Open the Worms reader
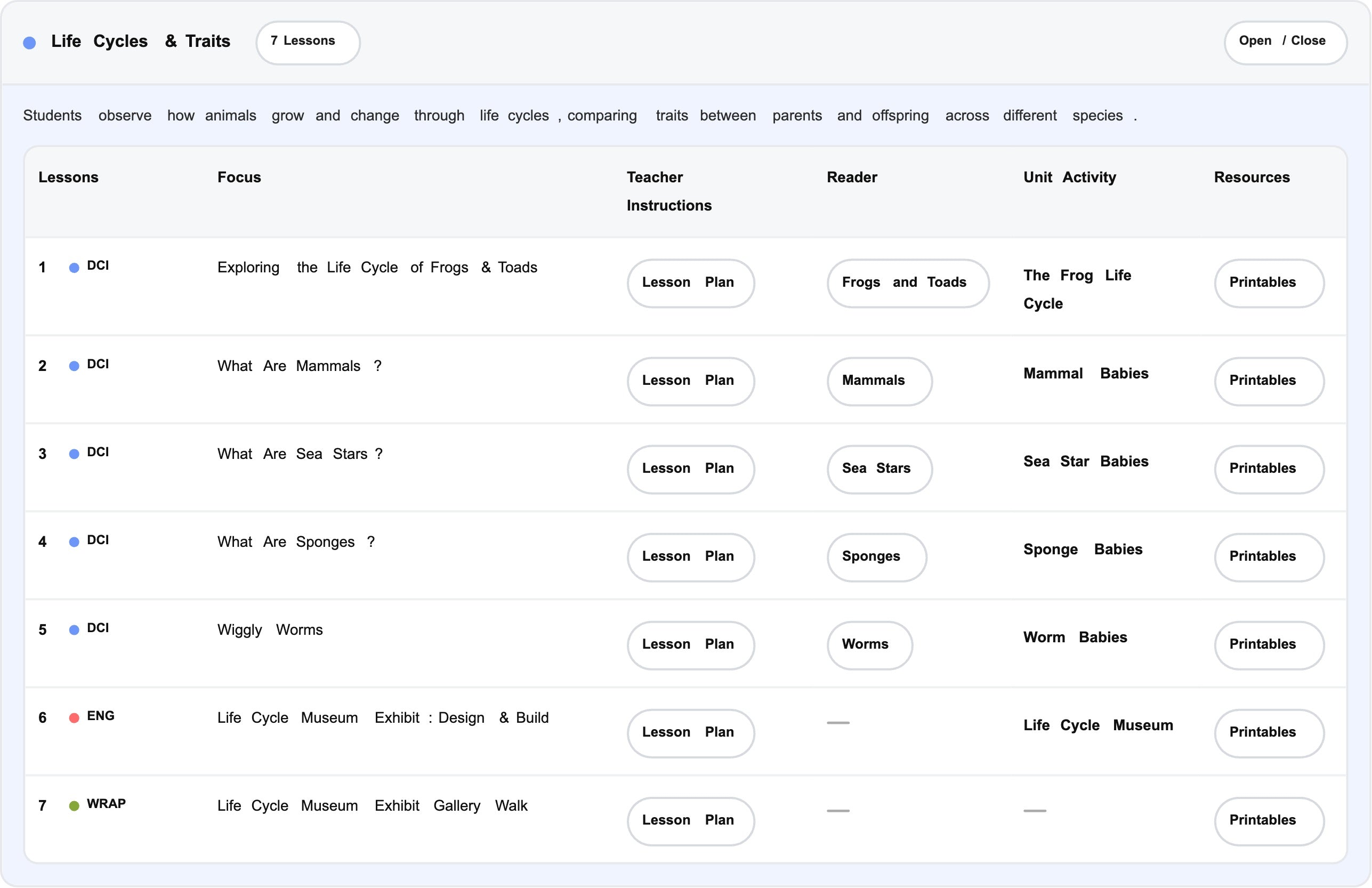This screenshot has height=888, width=1372. click(x=869, y=645)
